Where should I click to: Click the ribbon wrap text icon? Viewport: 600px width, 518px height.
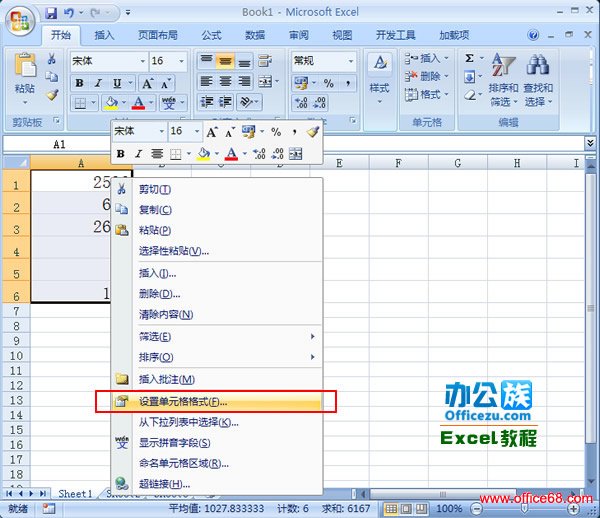click(x=265, y=61)
